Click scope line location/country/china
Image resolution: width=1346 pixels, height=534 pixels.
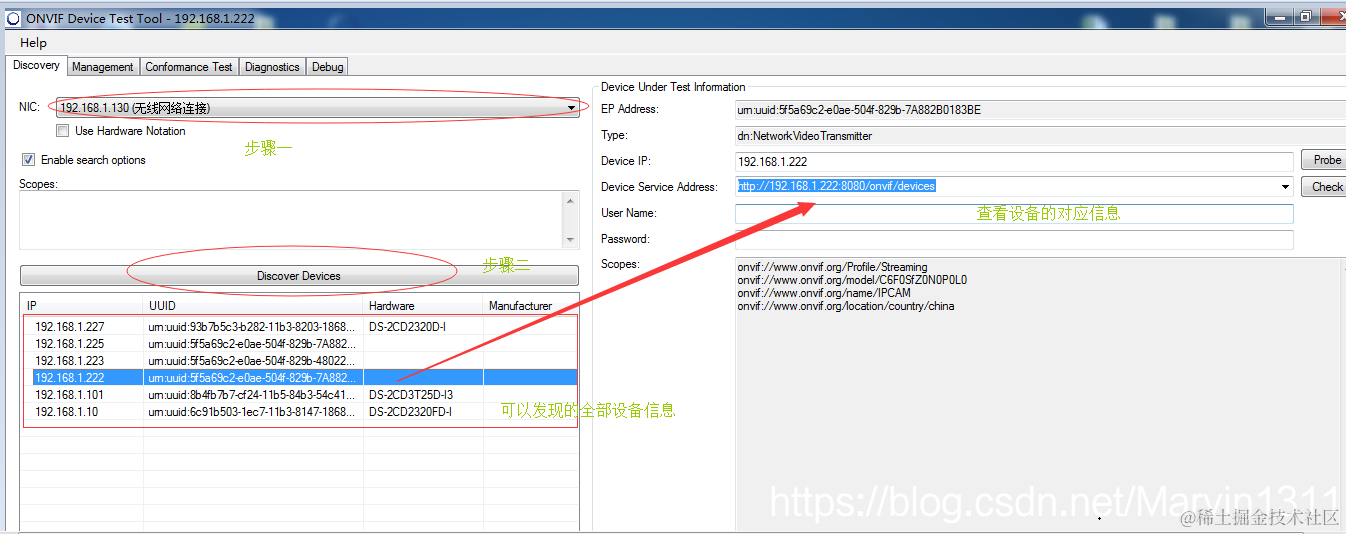846,306
